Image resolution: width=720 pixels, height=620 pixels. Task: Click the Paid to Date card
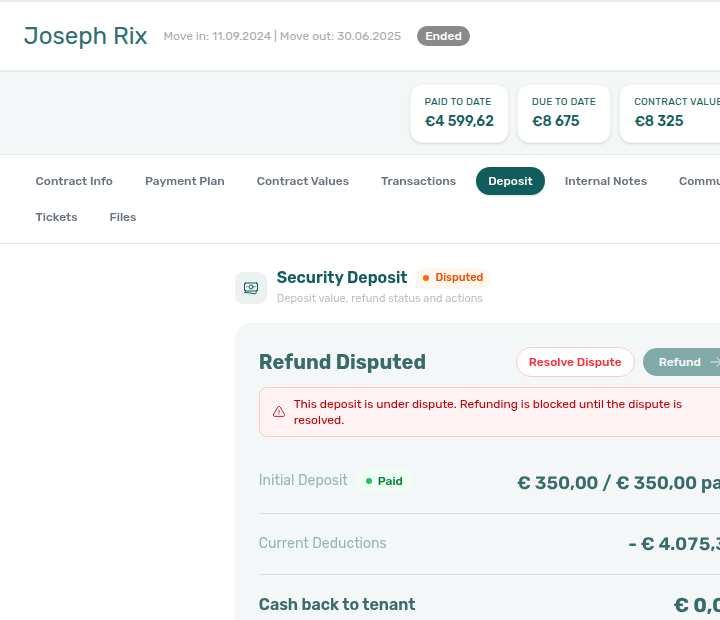coord(459,113)
